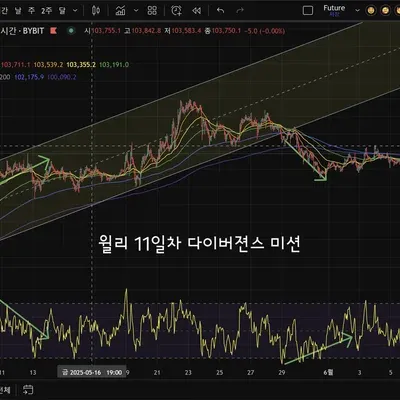This screenshot has height=400, width=400.
Task: Click the 29 date tick on the time axis
Action: pos(282,372)
